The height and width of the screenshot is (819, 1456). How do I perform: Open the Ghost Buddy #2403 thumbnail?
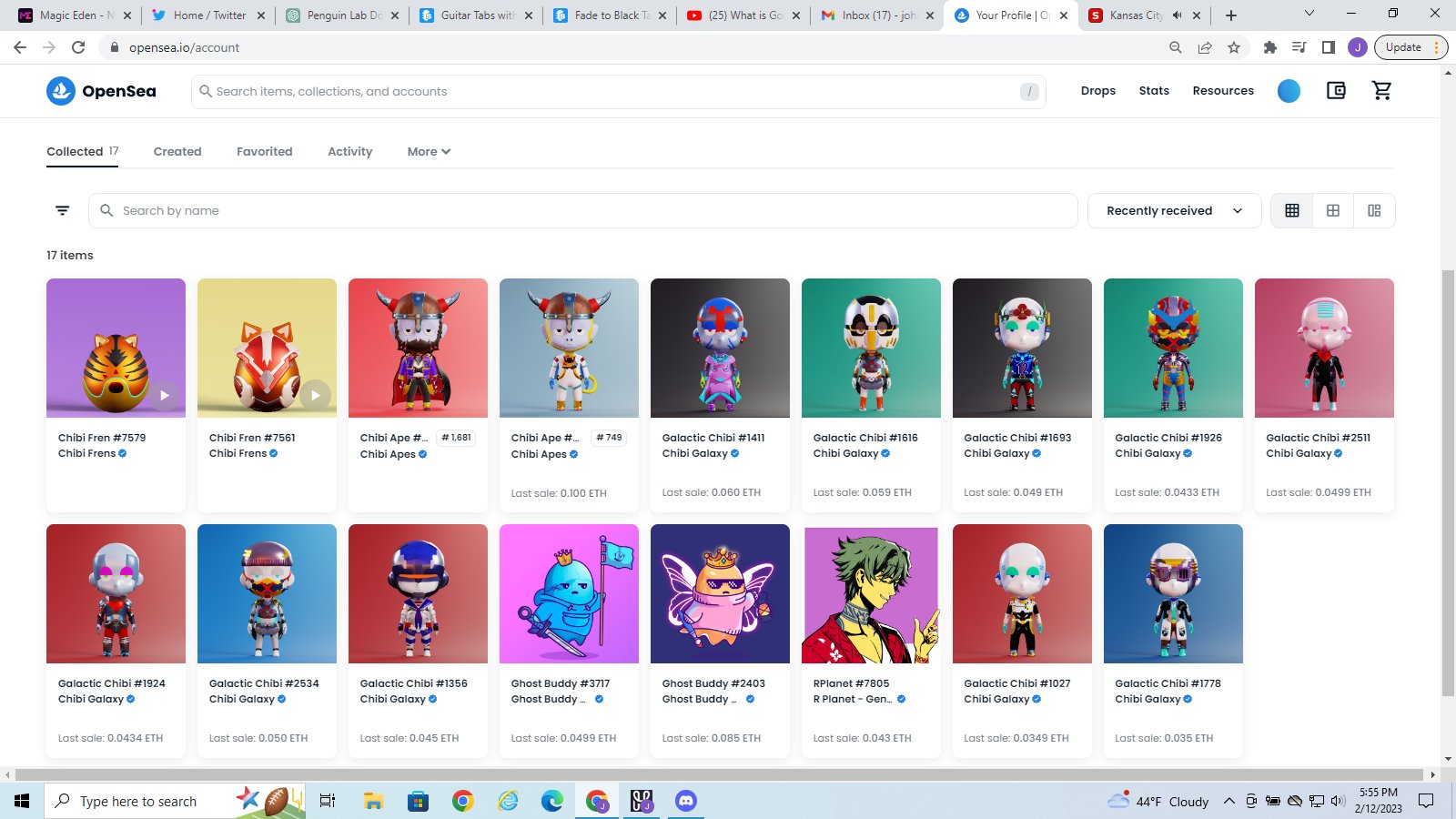720,593
